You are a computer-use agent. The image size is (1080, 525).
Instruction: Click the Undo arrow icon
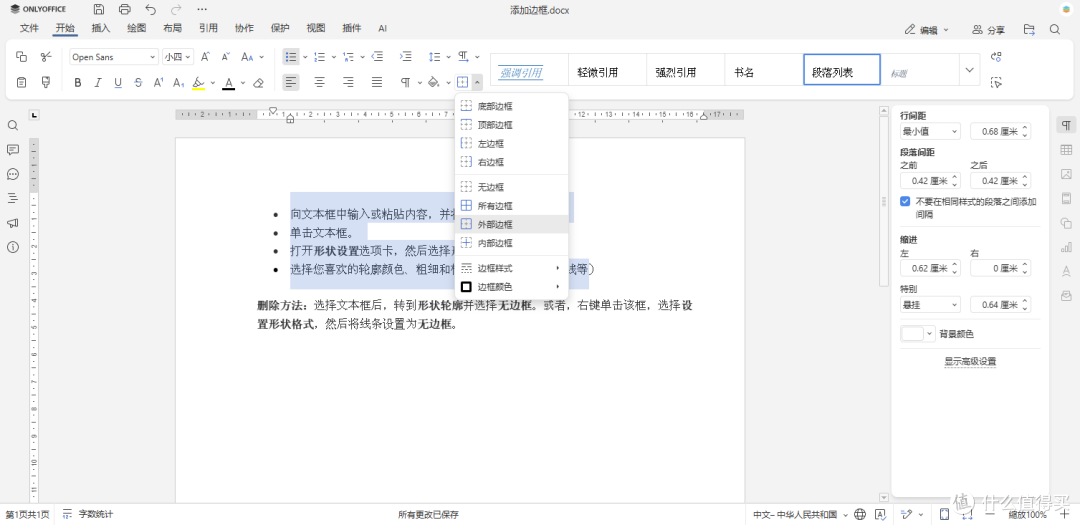tap(151, 10)
